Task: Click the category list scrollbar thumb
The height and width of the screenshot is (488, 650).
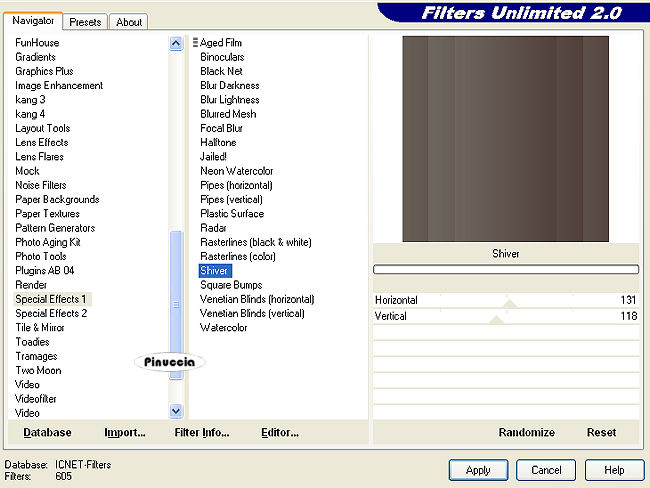Action: tap(176, 305)
